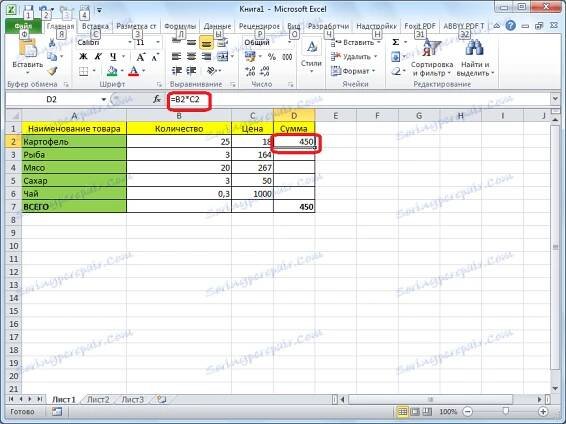Open the Calibri font name dropdown
The height and width of the screenshot is (424, 566).
130,43
